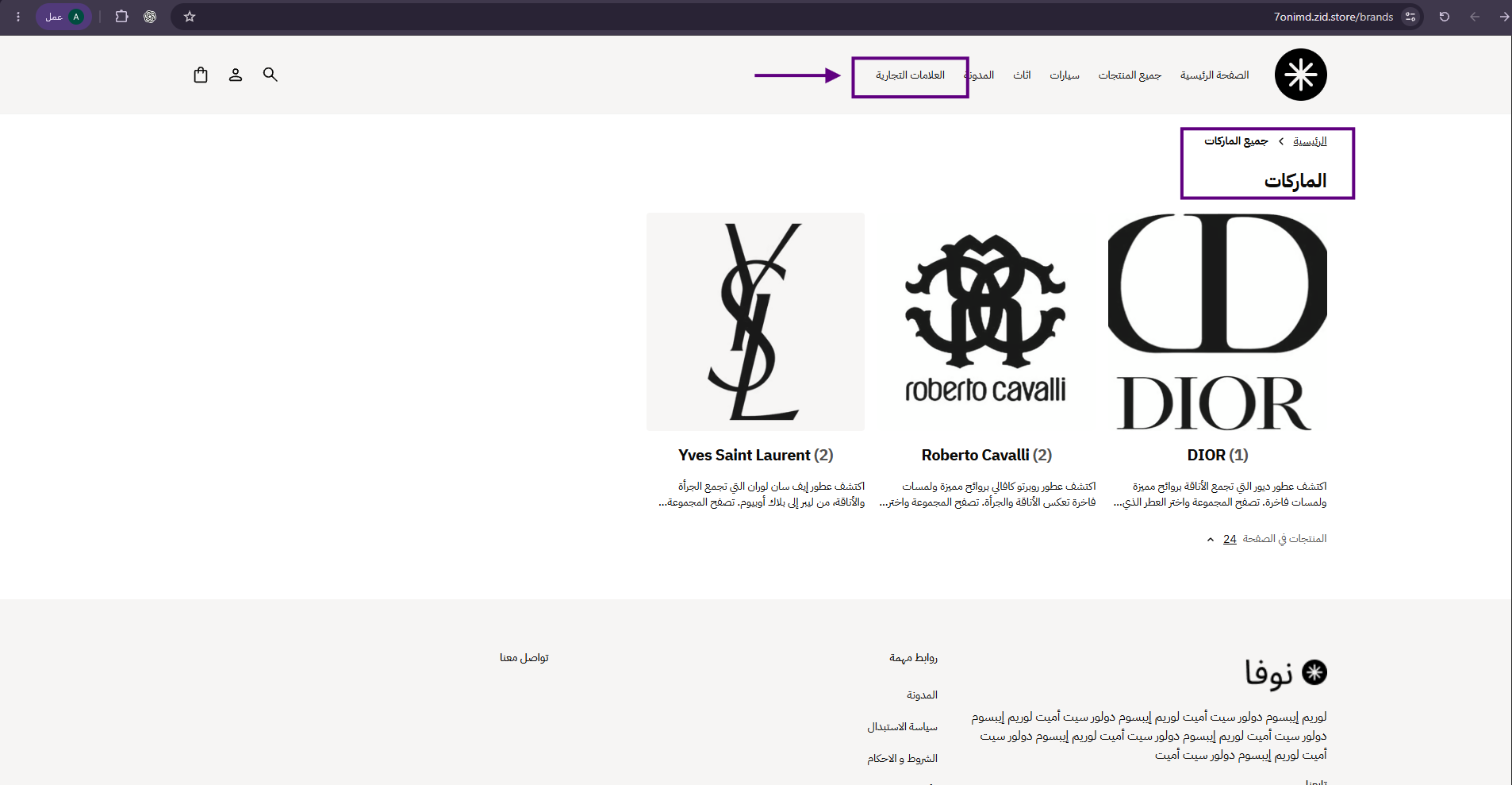The height and width of the screenshot is (785, 1512).
Task: Click the Roberto Cavalli logo thumbnail
Action: (x=986, y=321)
